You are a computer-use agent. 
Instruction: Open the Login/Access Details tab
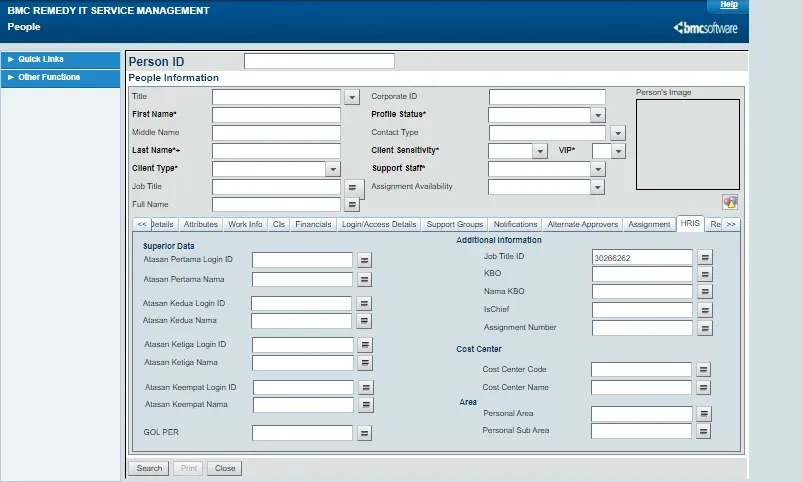click(379, 224)
